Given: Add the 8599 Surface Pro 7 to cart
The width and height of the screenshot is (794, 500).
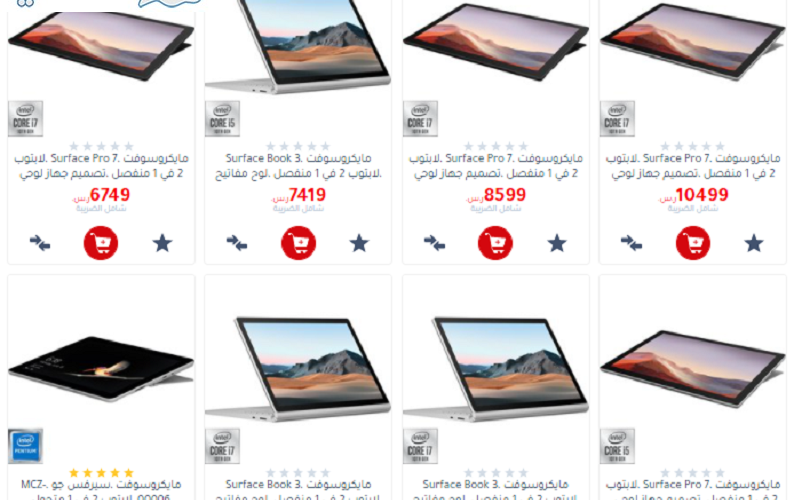Looking at the screenshot, I should (x=495, y=243).
